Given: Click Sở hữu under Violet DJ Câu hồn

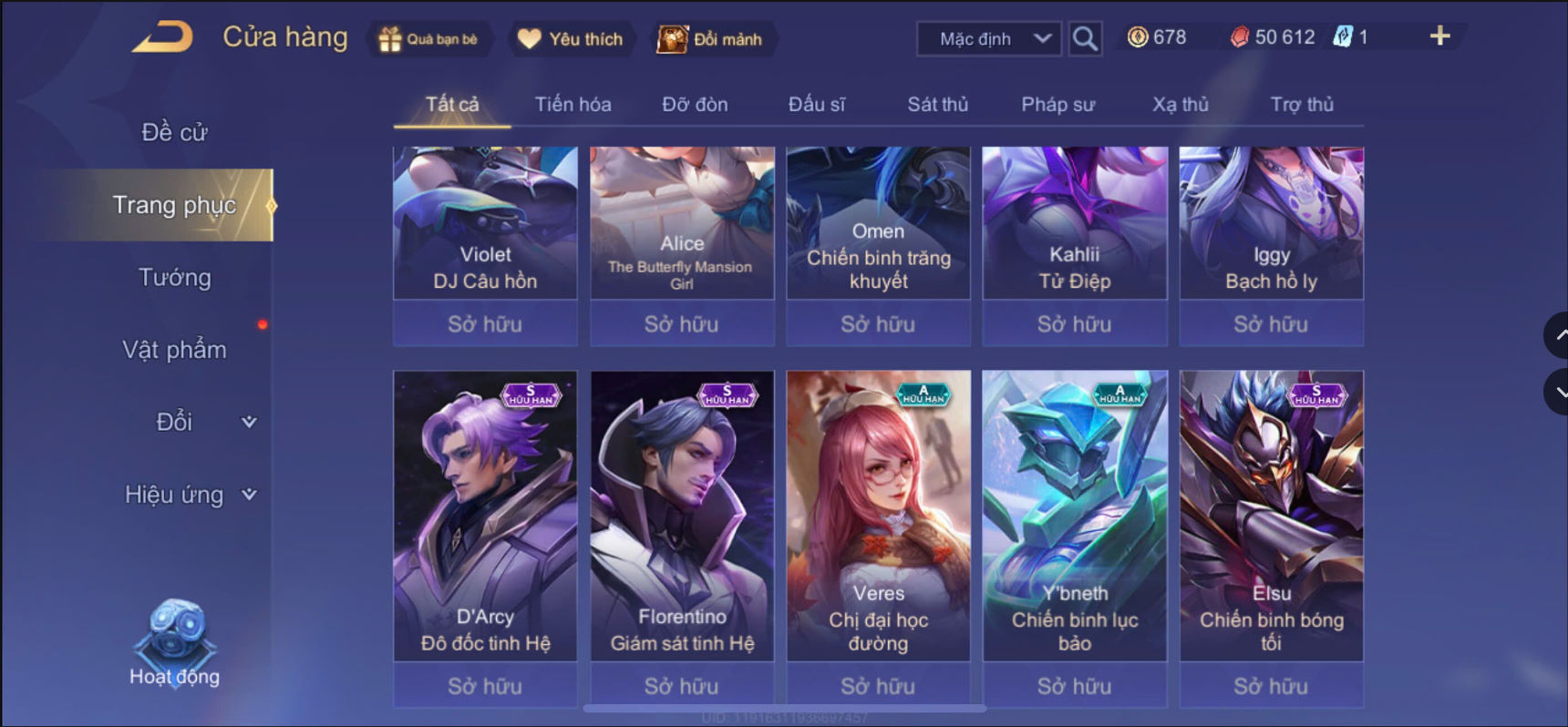Looking at the screenshot, I should click(x=485, y=324).
